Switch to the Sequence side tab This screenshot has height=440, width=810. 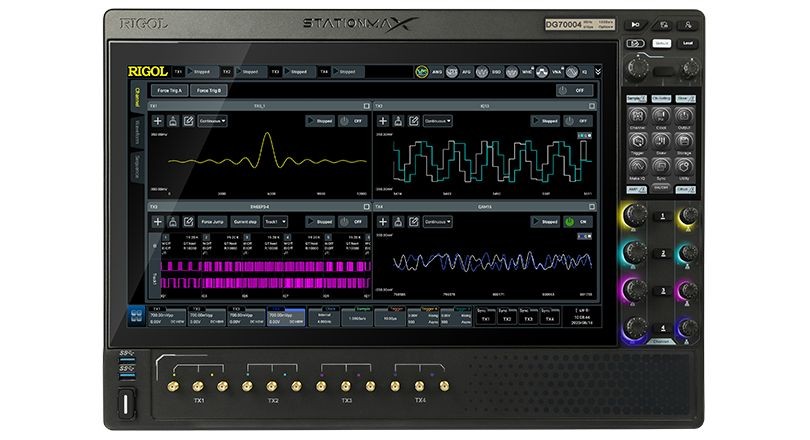coord(137,168)
